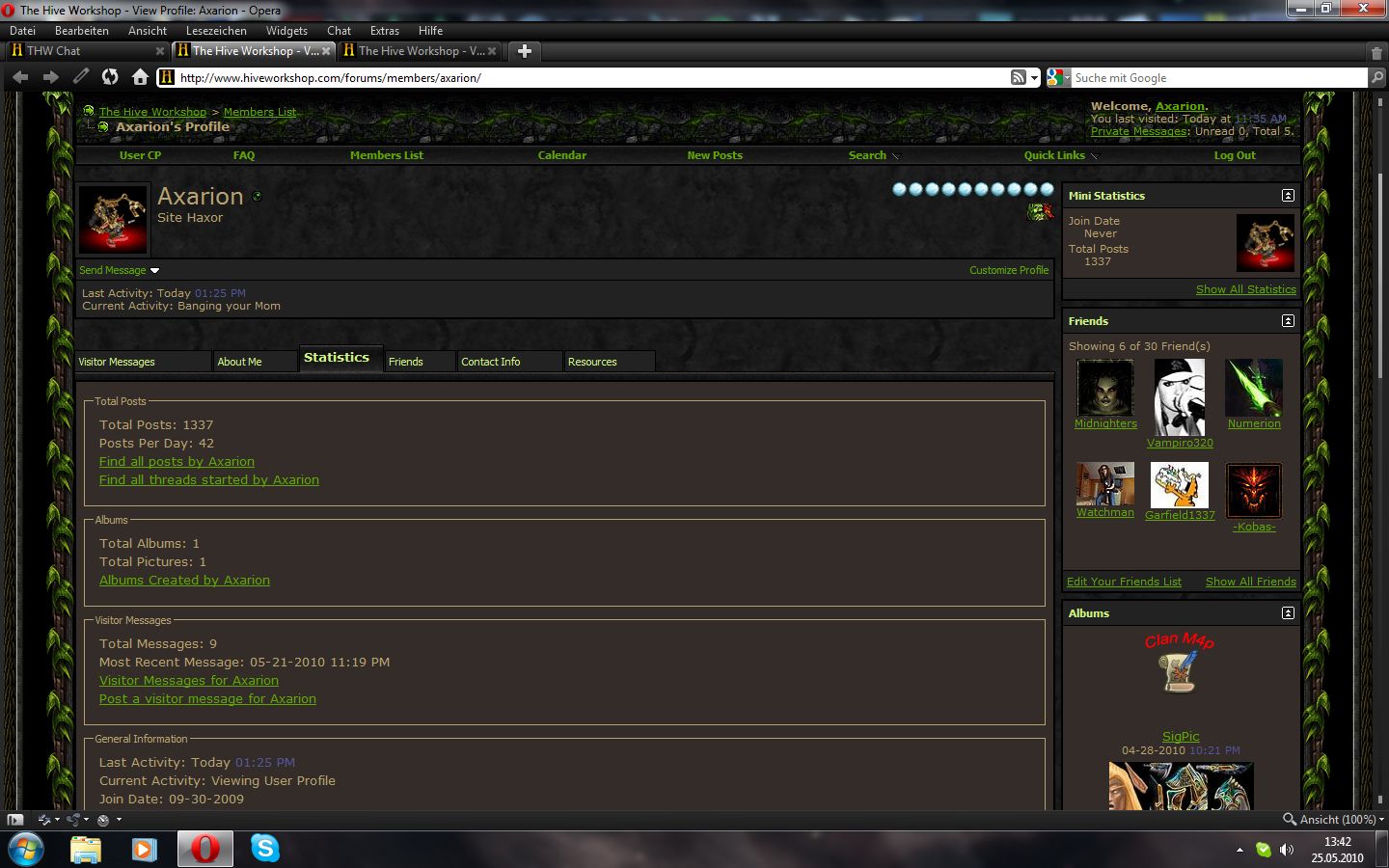Viewport: 1389px width, 868px height.
Task: Click the Opera panel toggle icon in status bar
Action: [x=14, y=820]
